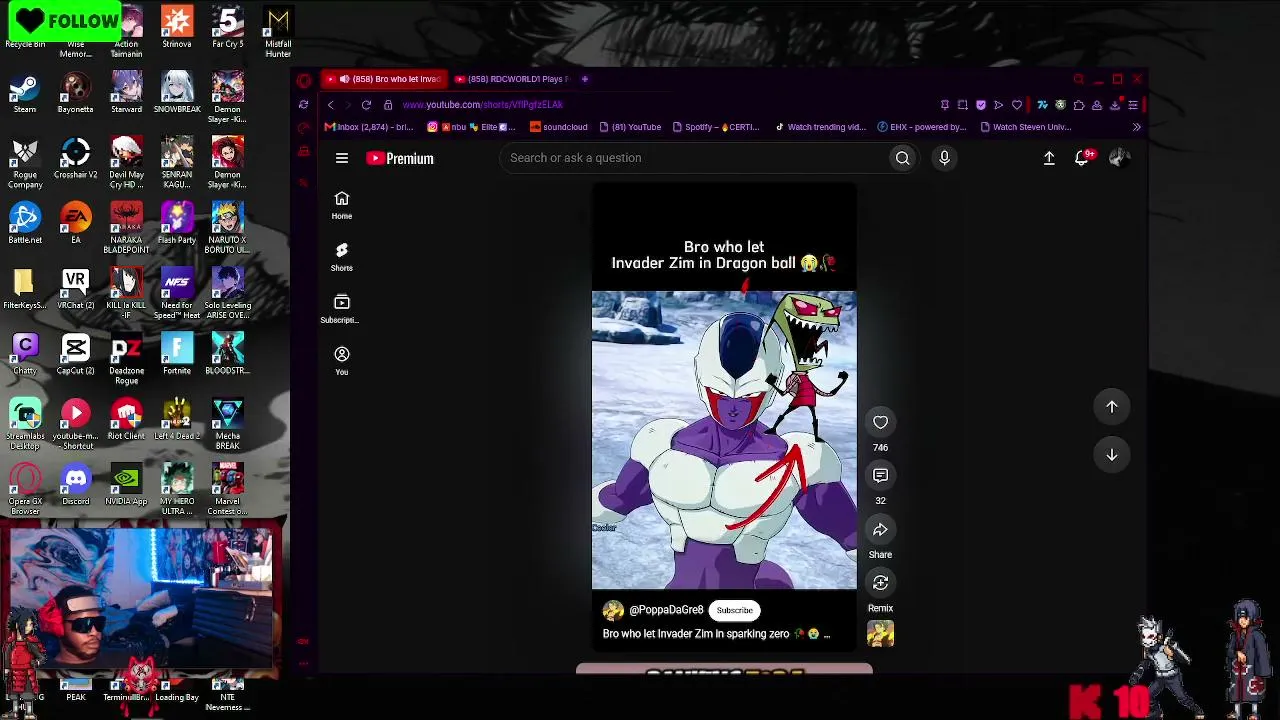Open the YouTube create upload button
Screen dimensions: 1280x720
(x=1049, y=158)
